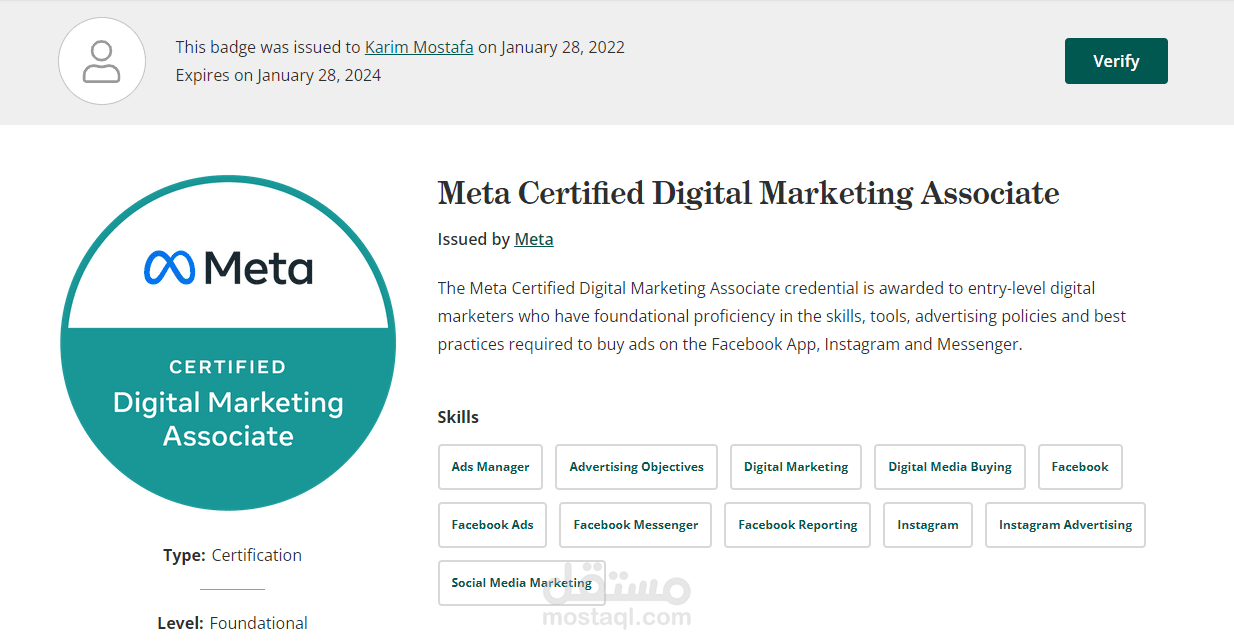Image resolution: width=1234 pixels, height=643 pixels.
Task: Click the Verify button
Action: [1116, 61]
